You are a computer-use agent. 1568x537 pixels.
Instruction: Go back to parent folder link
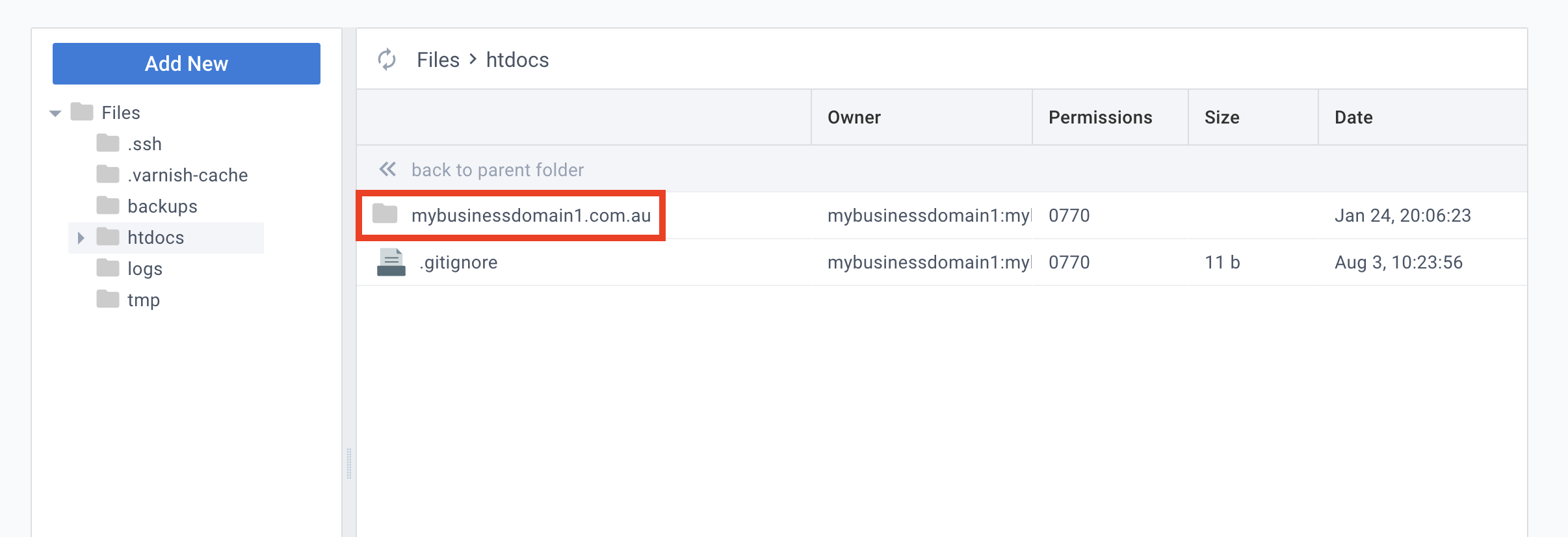point(497,170)
